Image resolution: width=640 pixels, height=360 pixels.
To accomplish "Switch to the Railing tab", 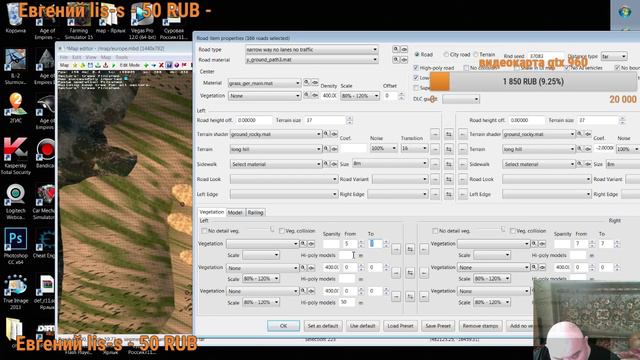I will tap(255, 213).
